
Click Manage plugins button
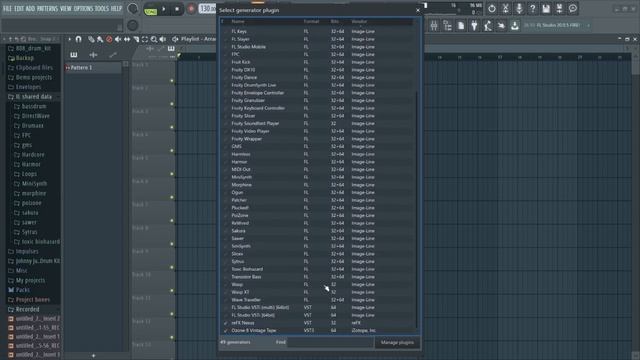pyautogui.click(x=397, y=342)
